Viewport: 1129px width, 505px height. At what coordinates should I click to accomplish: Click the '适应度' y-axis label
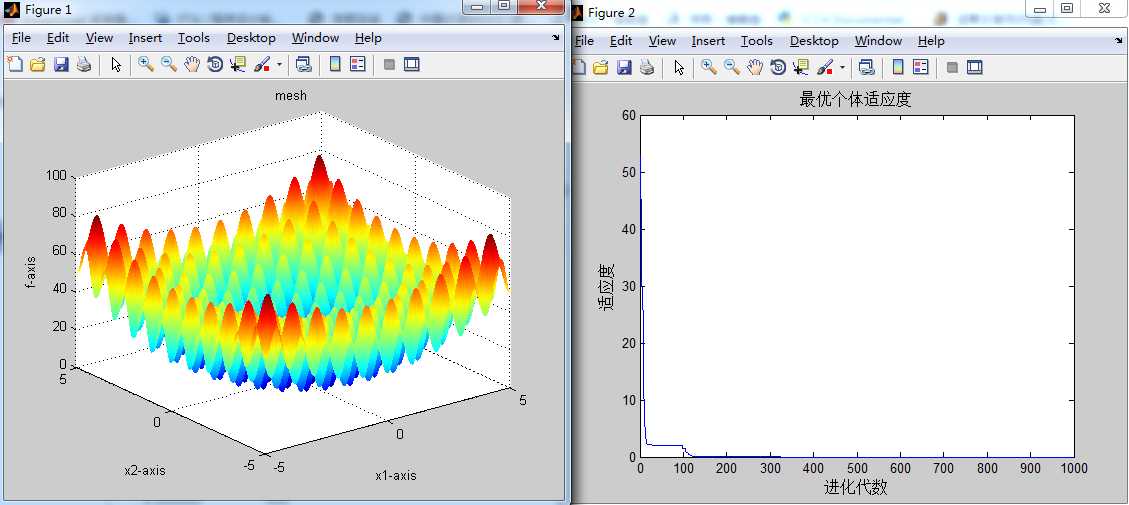[606, 287]
